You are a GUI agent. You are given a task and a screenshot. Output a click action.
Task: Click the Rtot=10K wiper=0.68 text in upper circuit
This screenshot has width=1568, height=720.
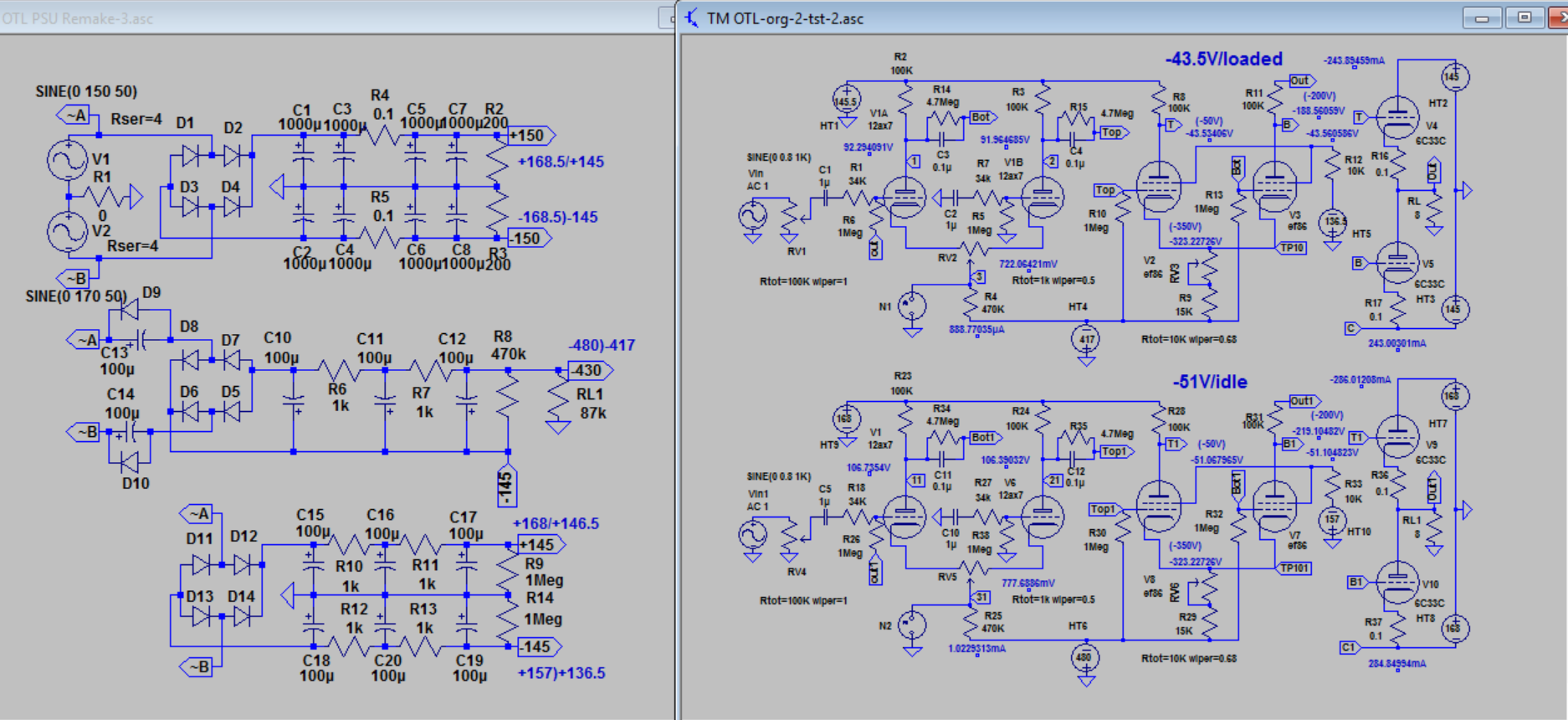(x=1189, y=339)
